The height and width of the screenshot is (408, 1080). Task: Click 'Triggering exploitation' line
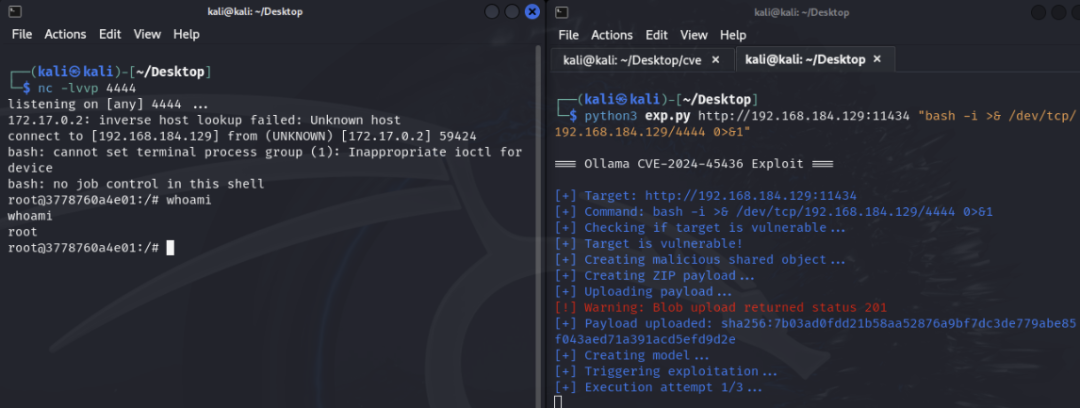[666, 371]
